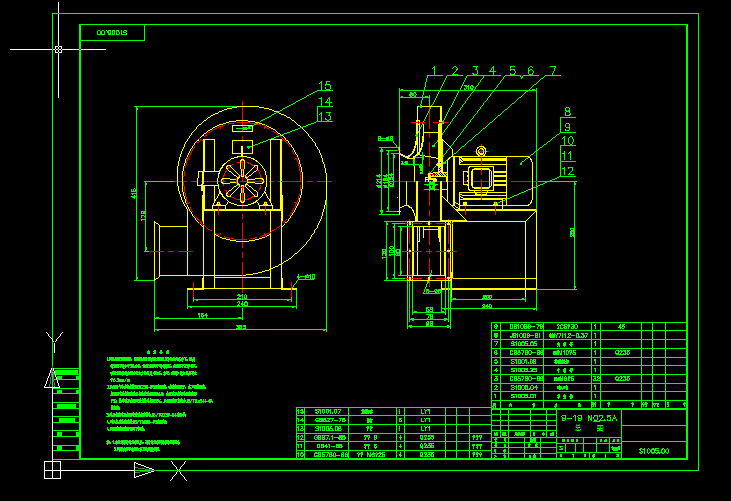Click the Y axis label of the UCS icon
The width and height of the screenshot is (731, 501).
coord(55,342)
